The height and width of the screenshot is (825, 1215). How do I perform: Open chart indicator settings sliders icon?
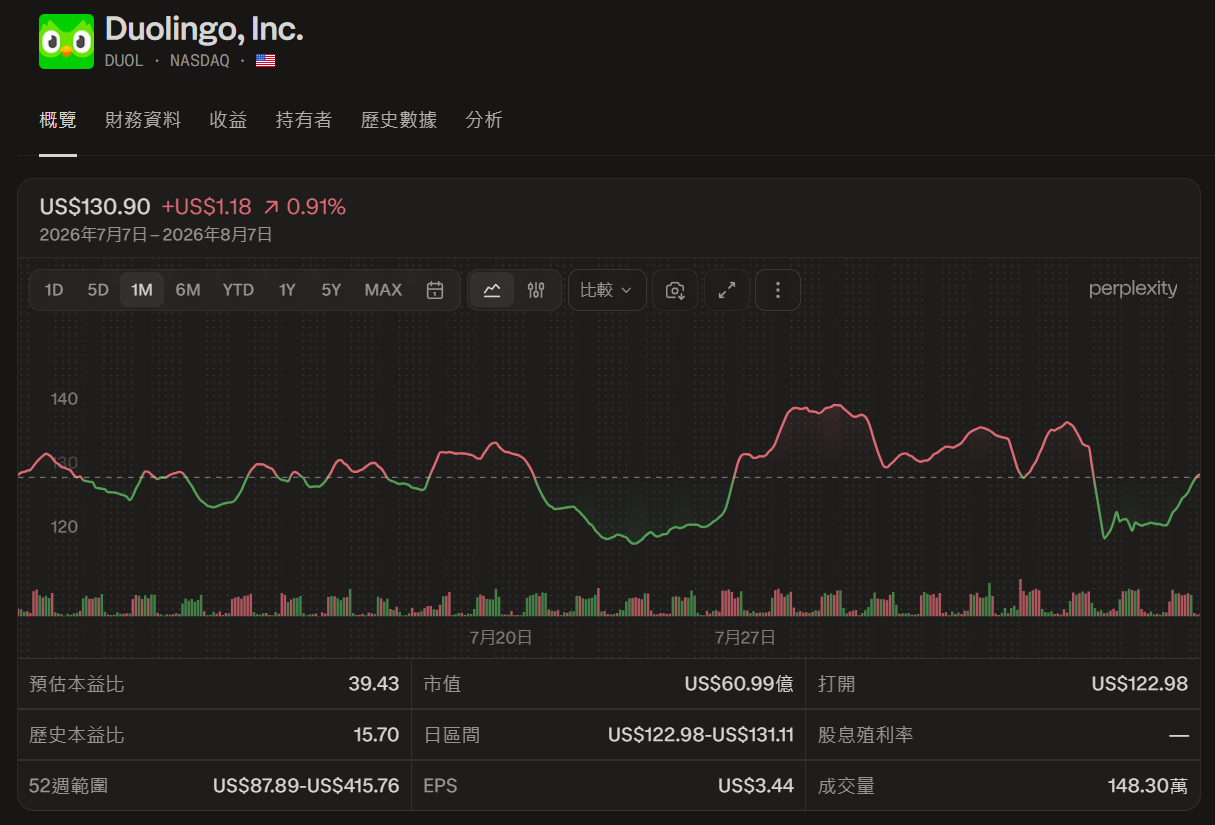(537, 290)
